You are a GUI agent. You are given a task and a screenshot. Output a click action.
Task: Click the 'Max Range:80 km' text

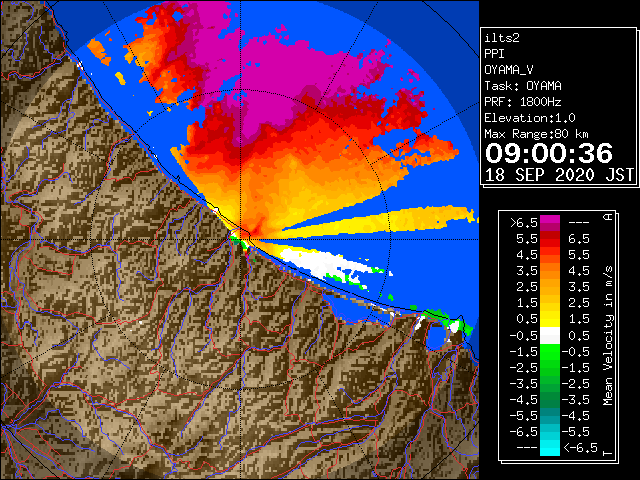[536, 134]
